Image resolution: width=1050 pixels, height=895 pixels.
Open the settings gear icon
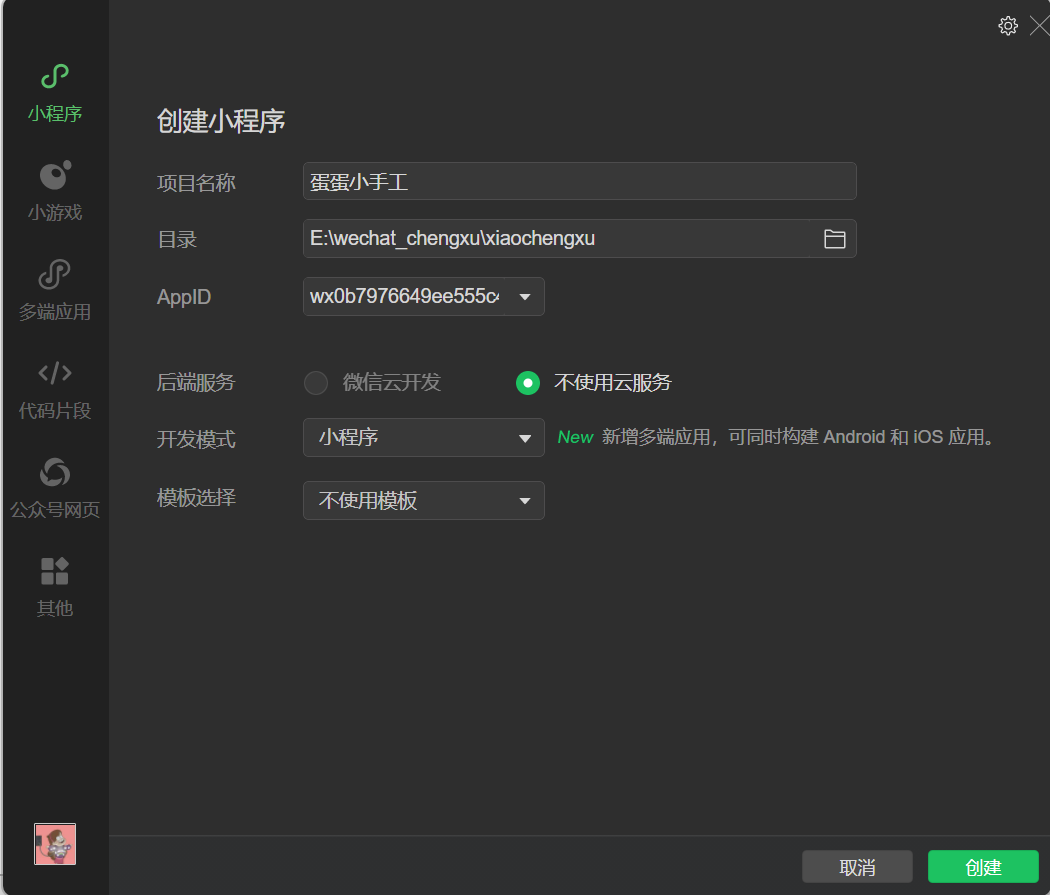tap(1008, 26)
